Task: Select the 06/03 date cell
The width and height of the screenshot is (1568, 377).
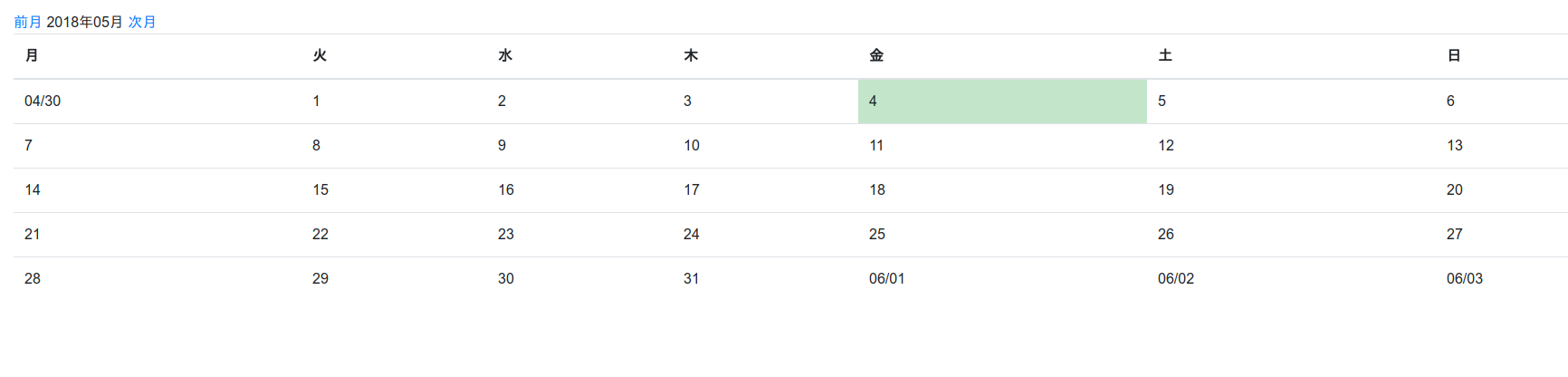Action: [1464, 278]
